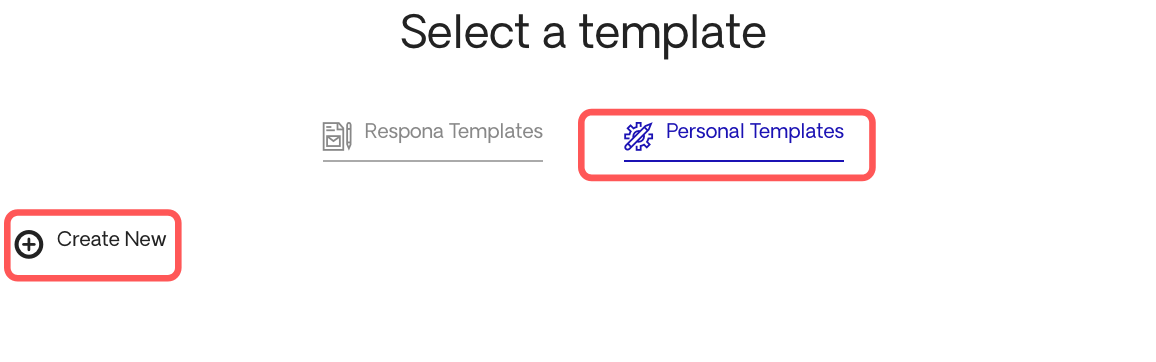Show custom templates via Personal Templates
Image resolution: width=1156 pixels, height=362 pixels.
tap(734, 139)
